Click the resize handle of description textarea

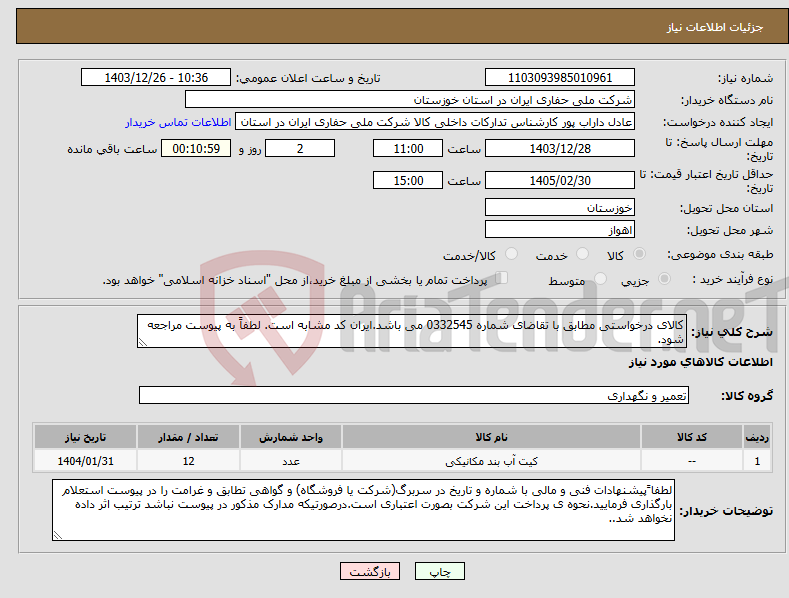(x=142, y=343)
